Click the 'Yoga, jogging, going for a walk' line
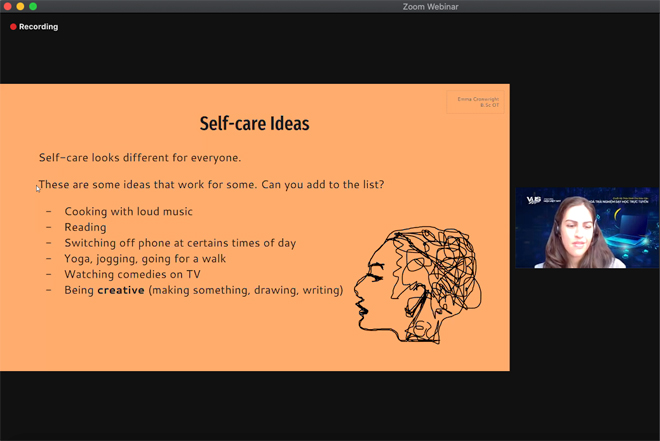The height and width of the screenshot is (441, 660). coord(145,258)
